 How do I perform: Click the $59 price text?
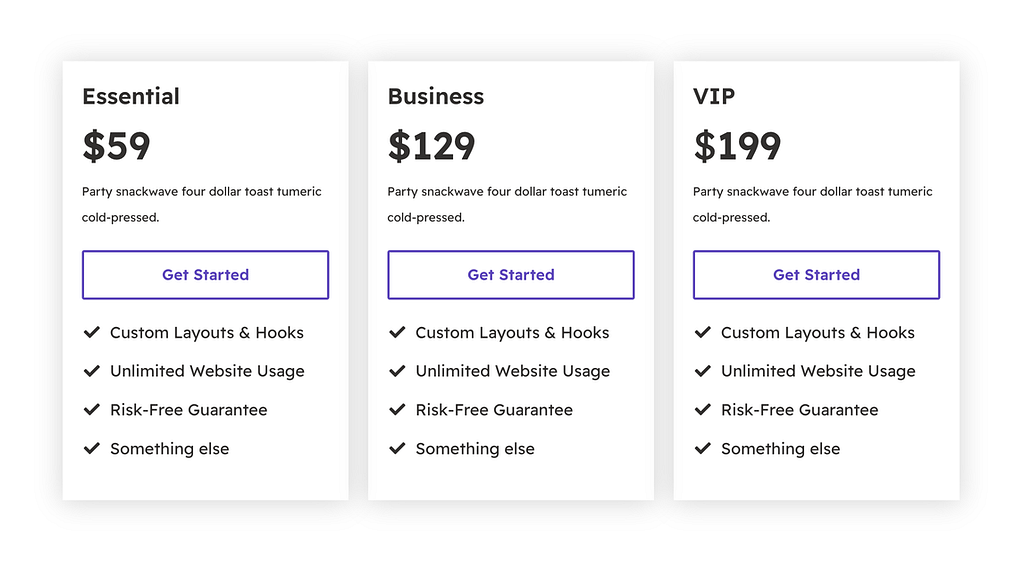[x=116, y=146]
